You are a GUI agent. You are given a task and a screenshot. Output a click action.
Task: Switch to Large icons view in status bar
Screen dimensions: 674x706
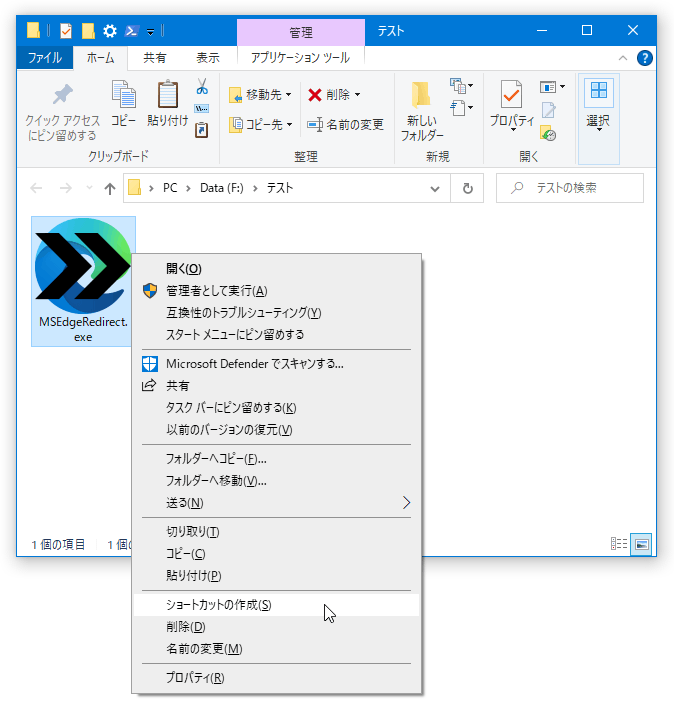coord(641,544)
